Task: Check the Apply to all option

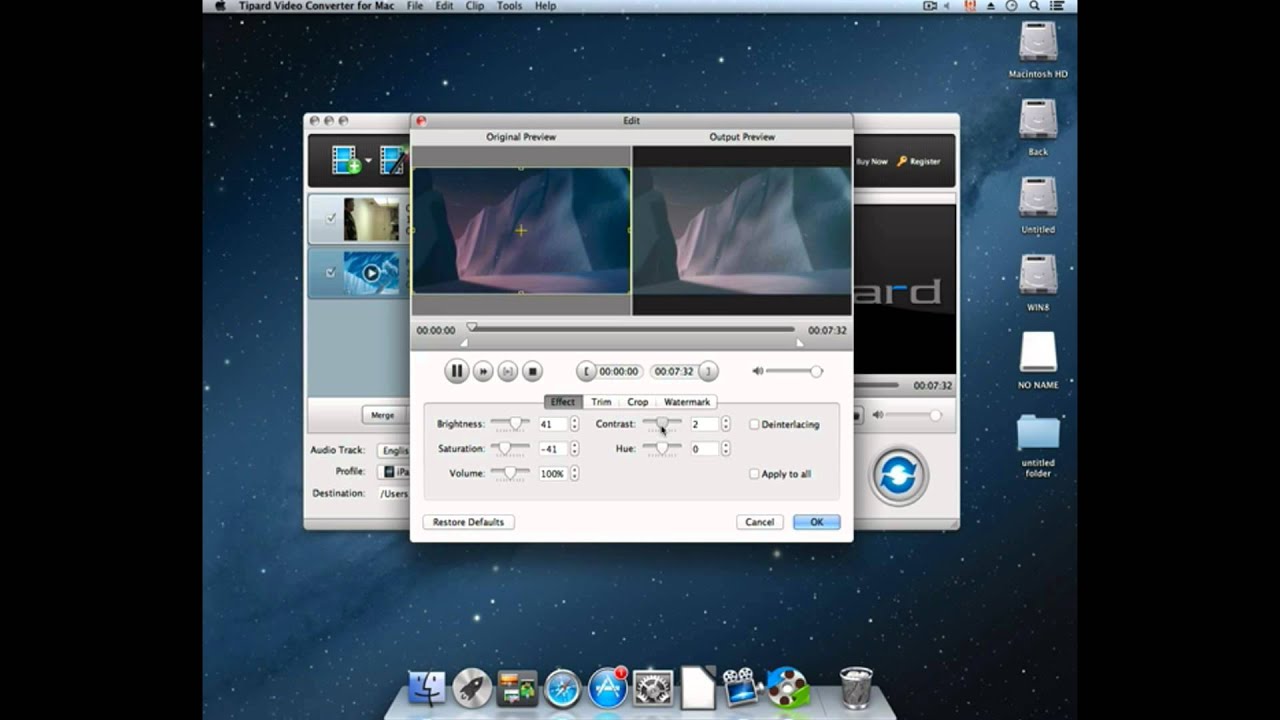Action: [754, 474]
